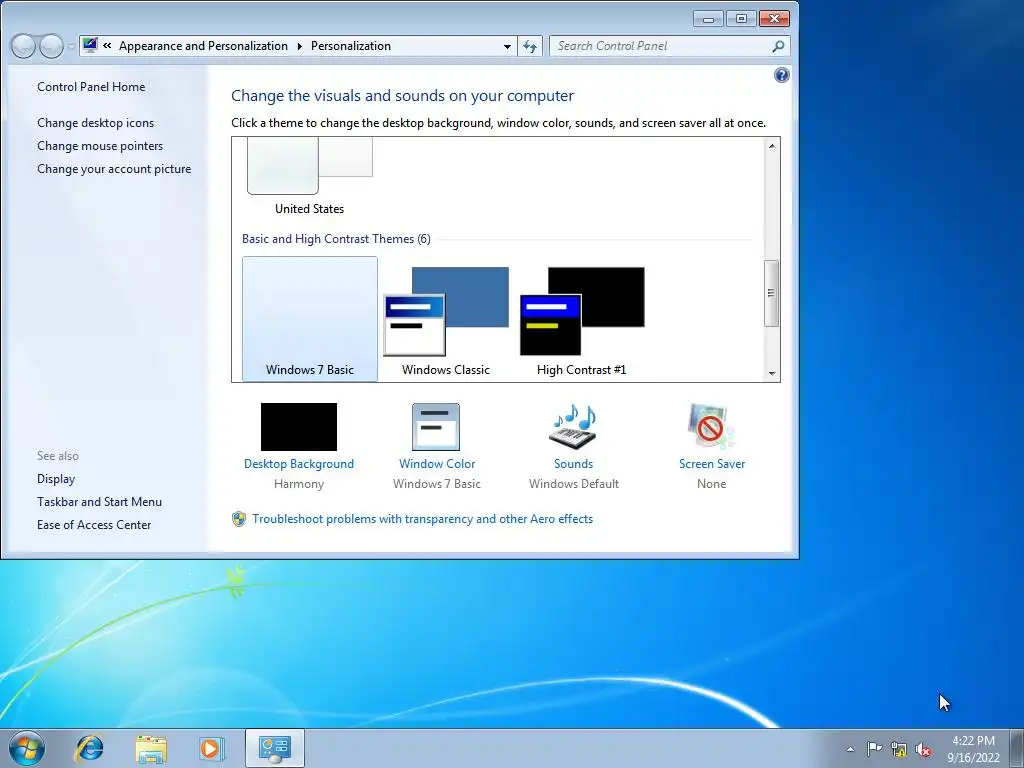Screen dimensions: 1024x768
Task: Open Action Center flag tray icon
Action: click(x=874, y=749)
